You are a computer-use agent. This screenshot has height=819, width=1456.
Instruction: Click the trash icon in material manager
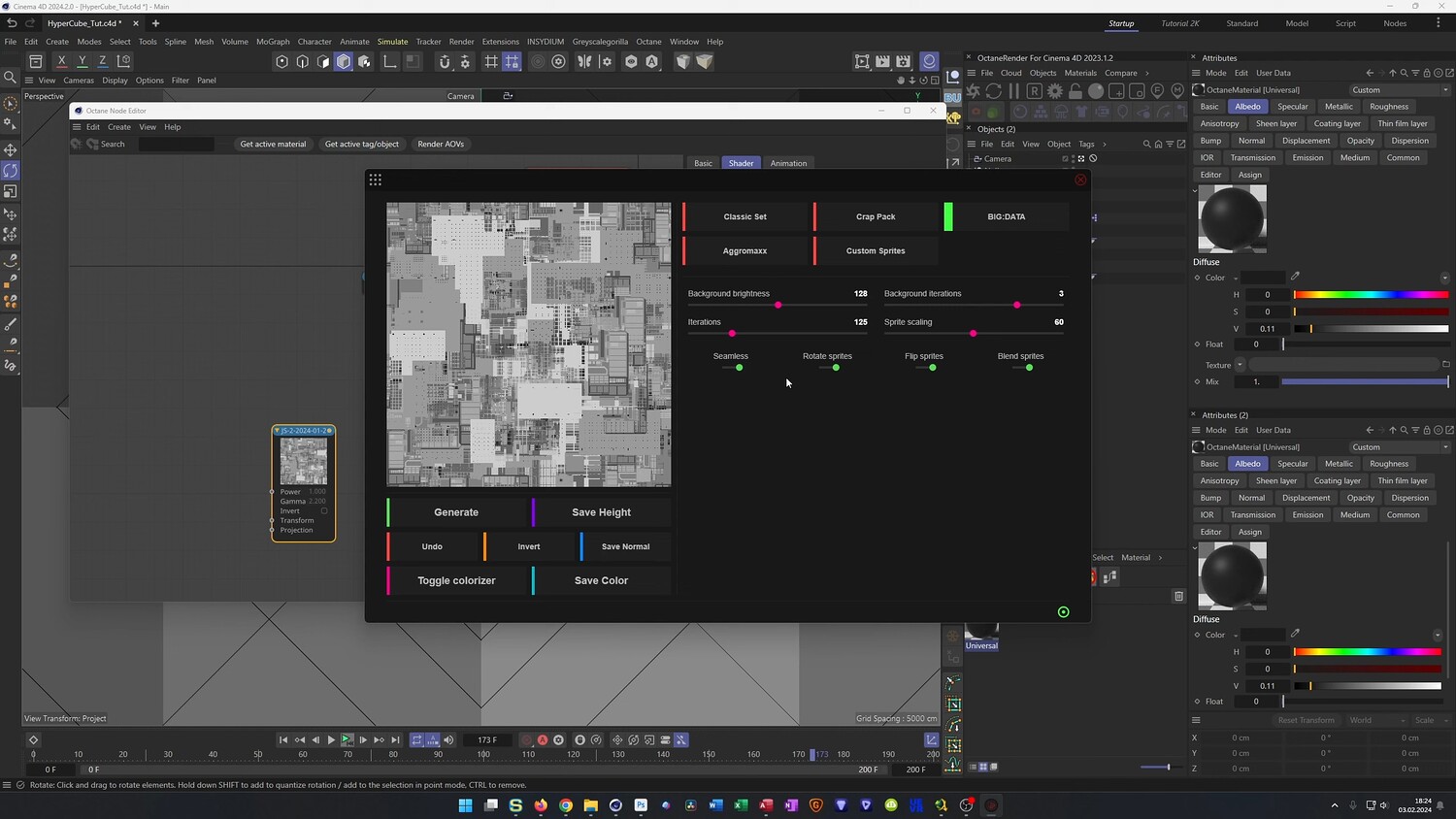point(1178,596)
